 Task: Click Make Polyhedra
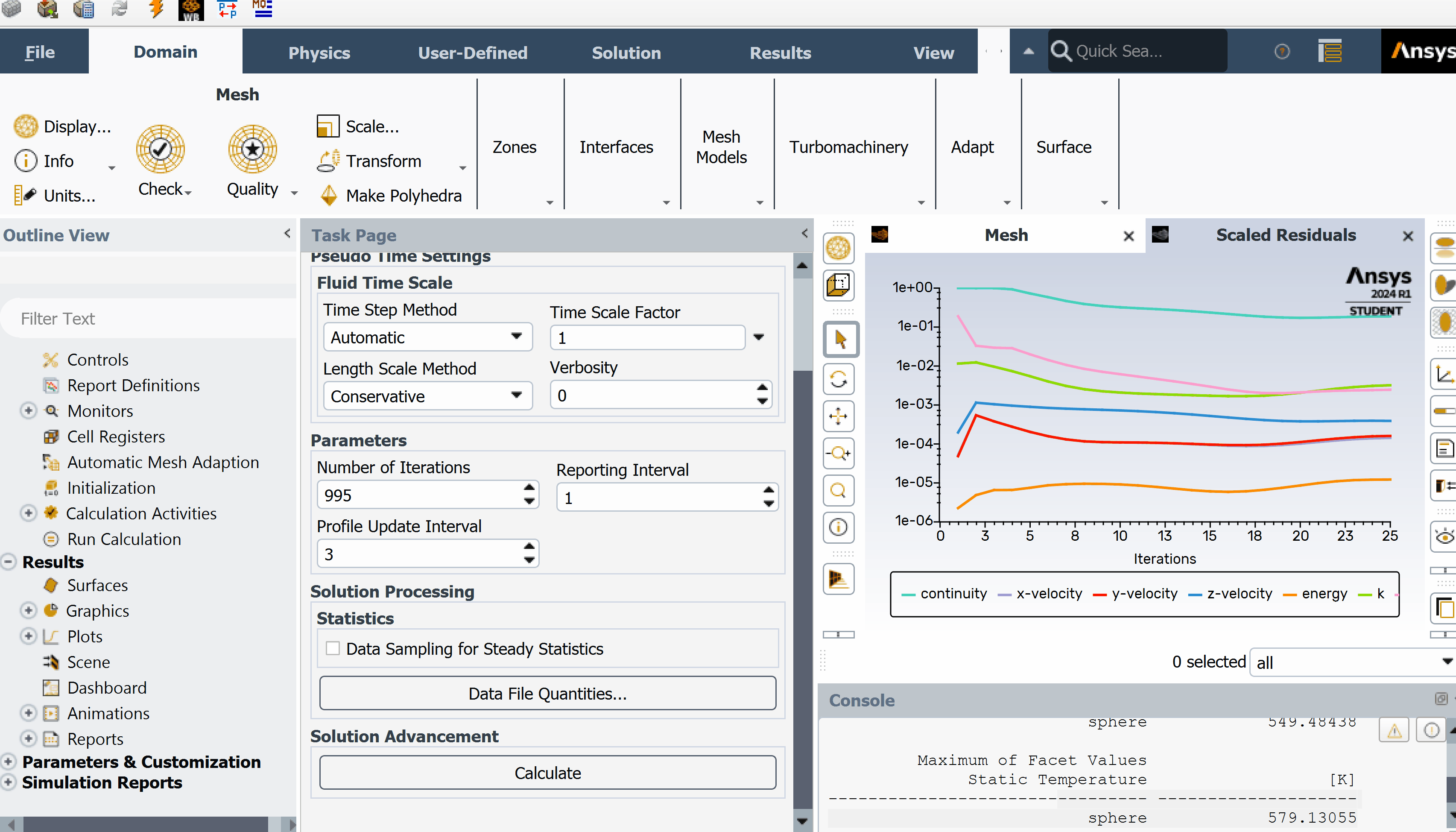390,196
